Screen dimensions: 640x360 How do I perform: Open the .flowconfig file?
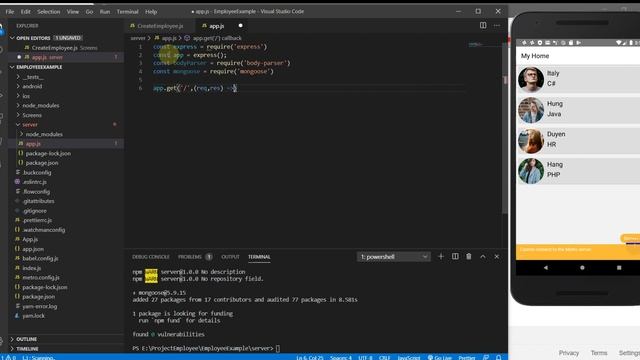[36, 191]
